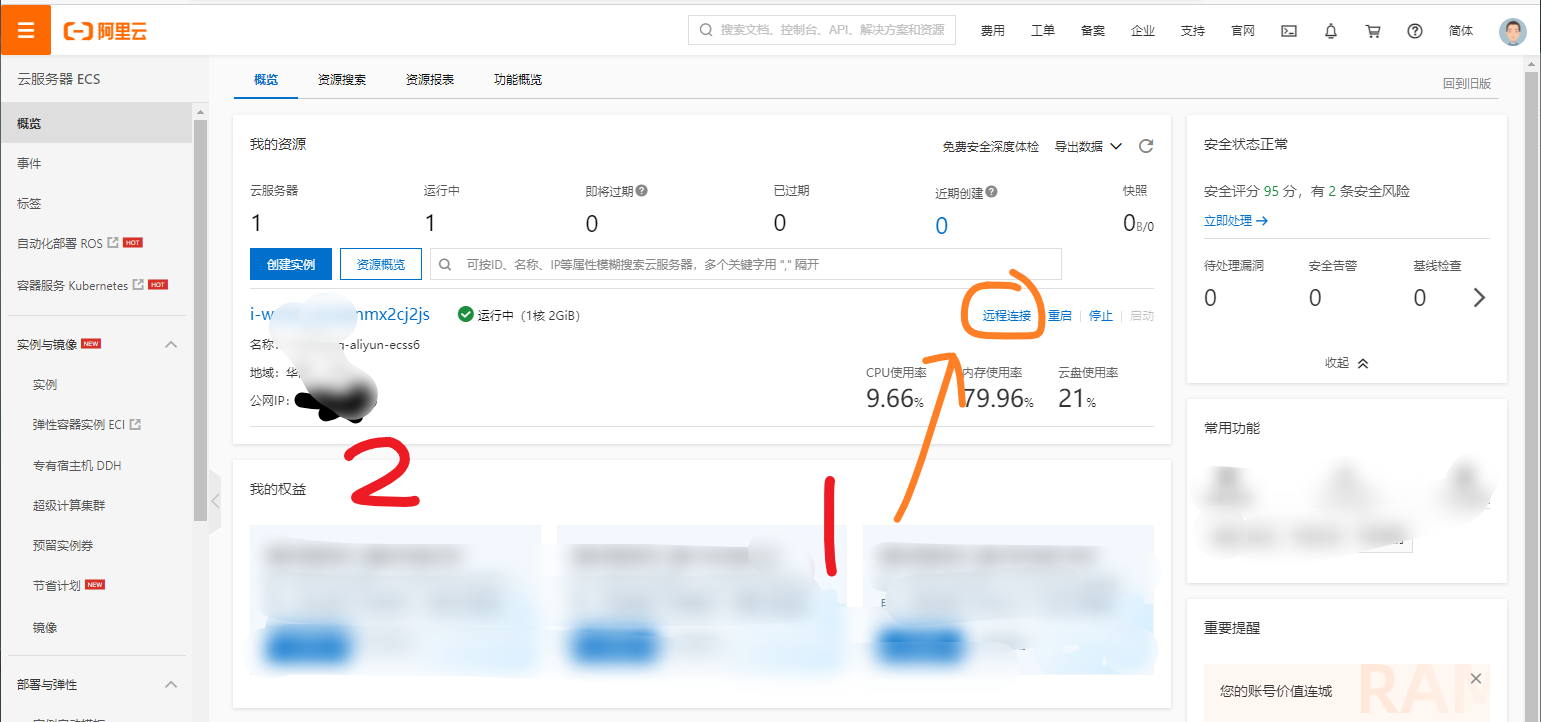Switch to the 资源搜索 tab
The image size is (1541, 722).
click(x=344, y=78)
